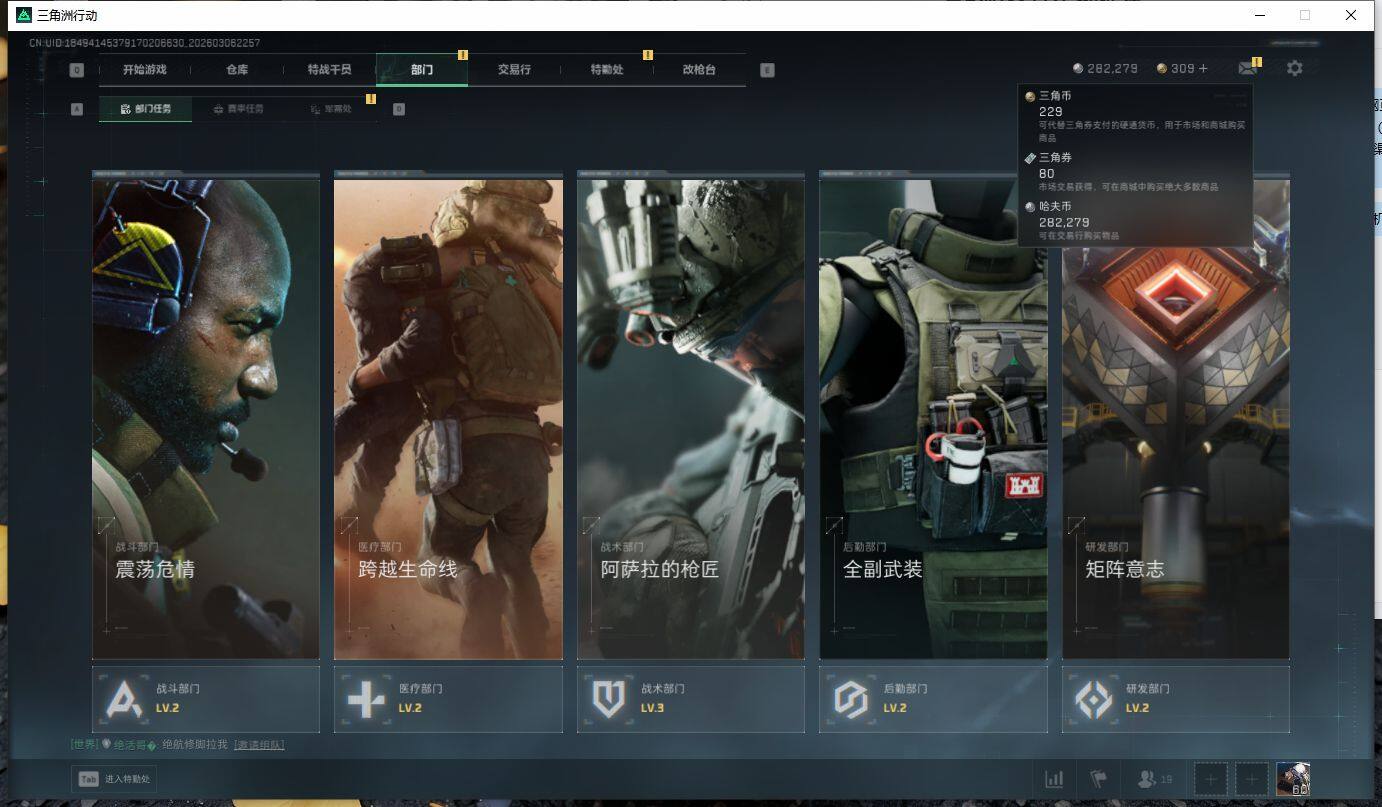This screenshot has height=807, width=1382.
Task: Click the 战术部门 shield emblem icon
Action: point(608,699)
